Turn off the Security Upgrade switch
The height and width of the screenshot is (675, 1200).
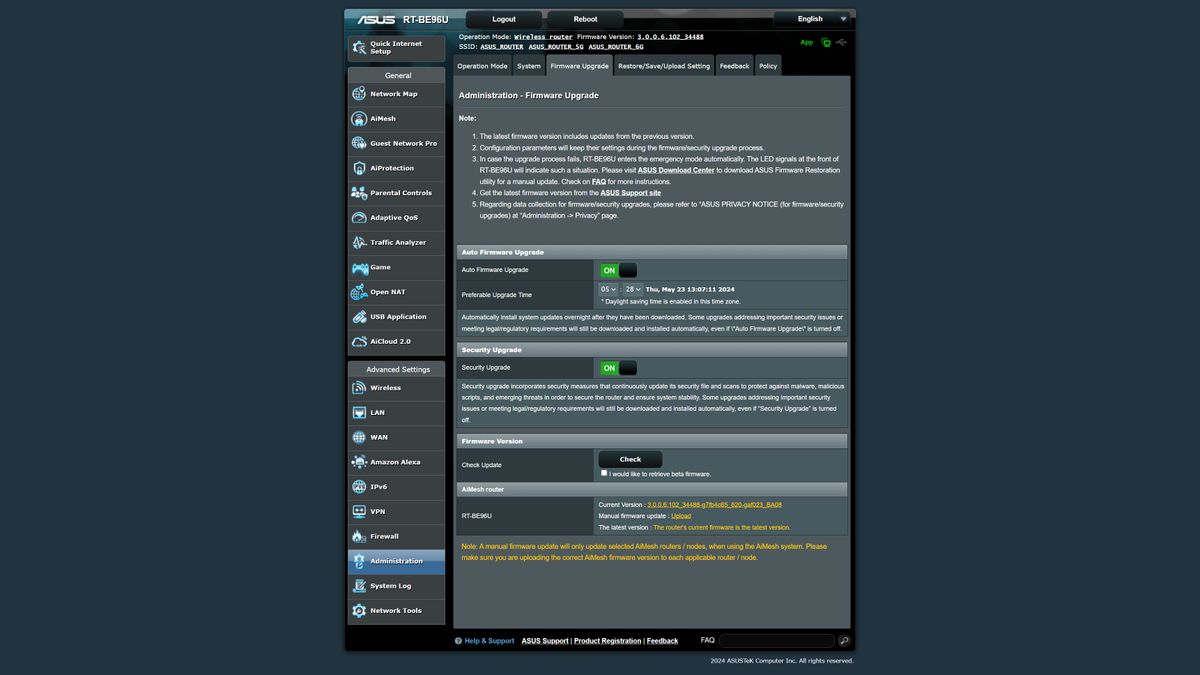(618, 368)
